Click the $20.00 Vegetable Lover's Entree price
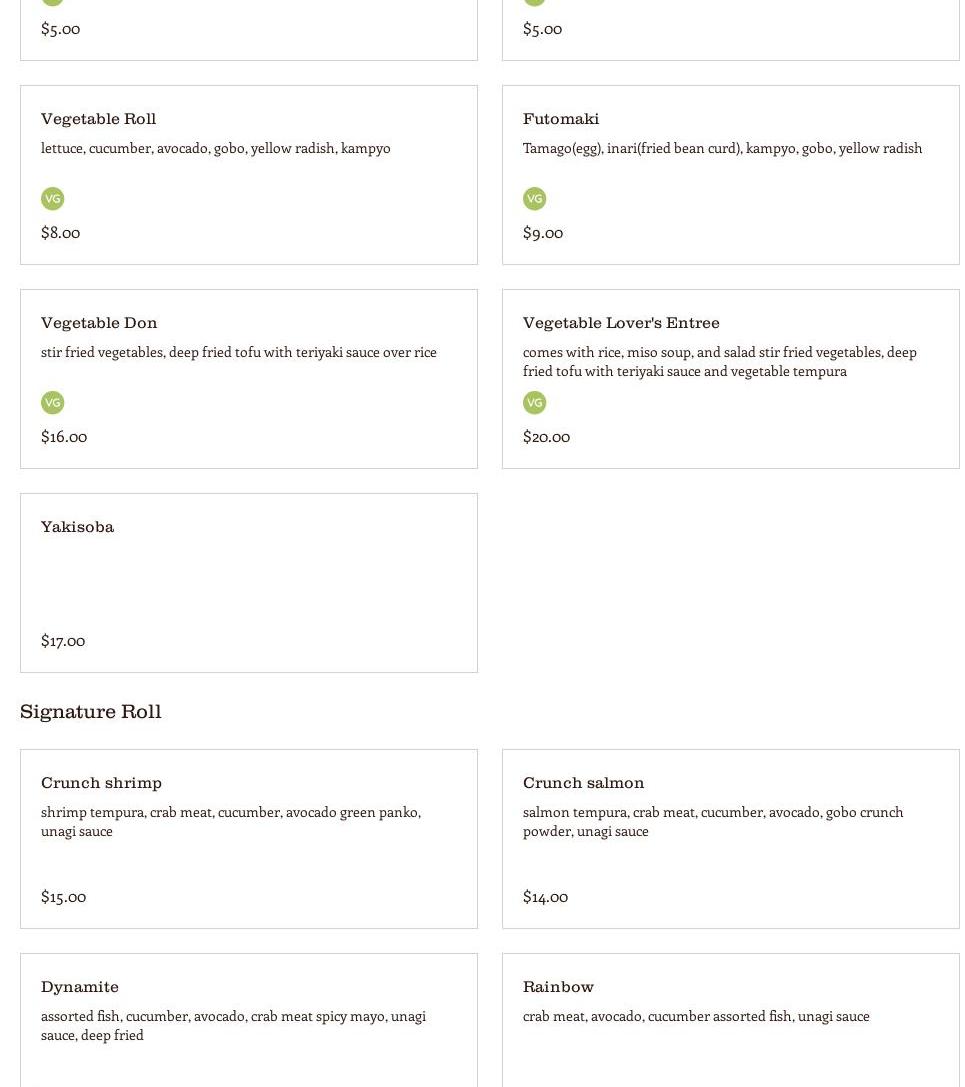The height and width of the screenshot is (1087, 965). click(546, 437)
